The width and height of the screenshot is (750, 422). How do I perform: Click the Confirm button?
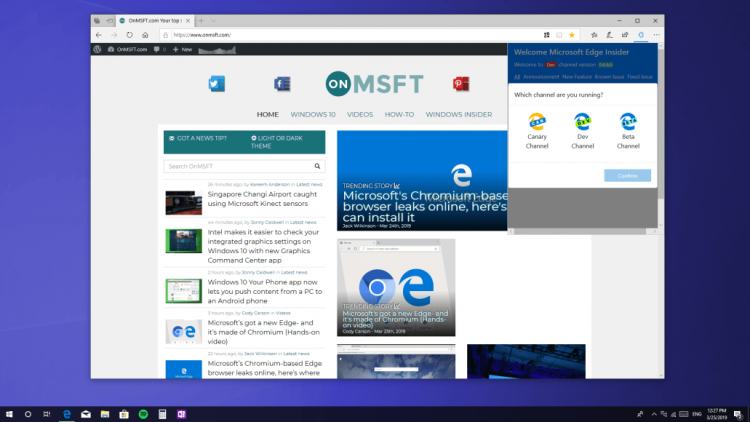point(627,176)
